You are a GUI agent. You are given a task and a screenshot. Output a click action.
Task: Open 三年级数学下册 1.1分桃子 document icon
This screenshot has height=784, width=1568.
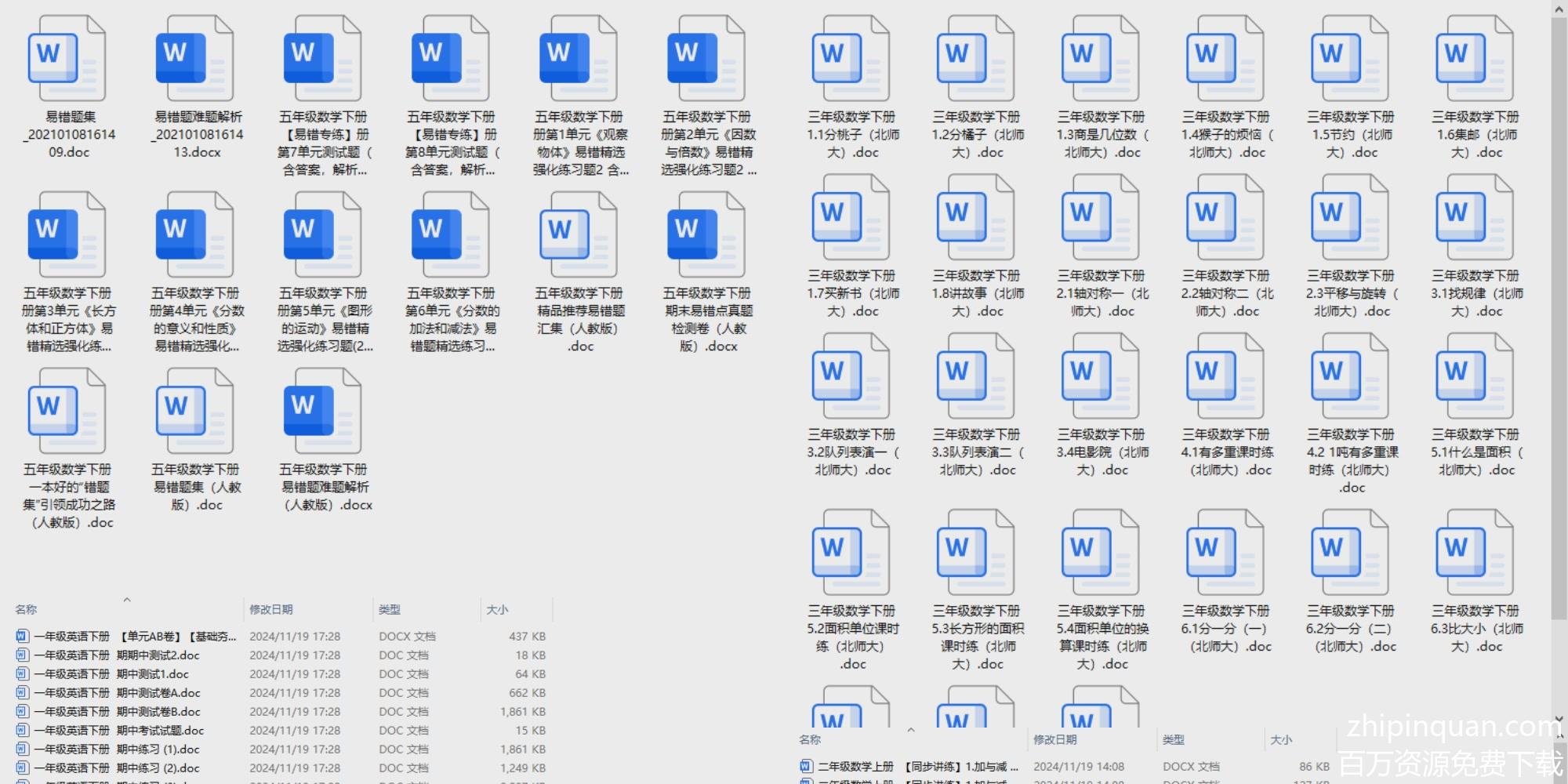point(851,59)
